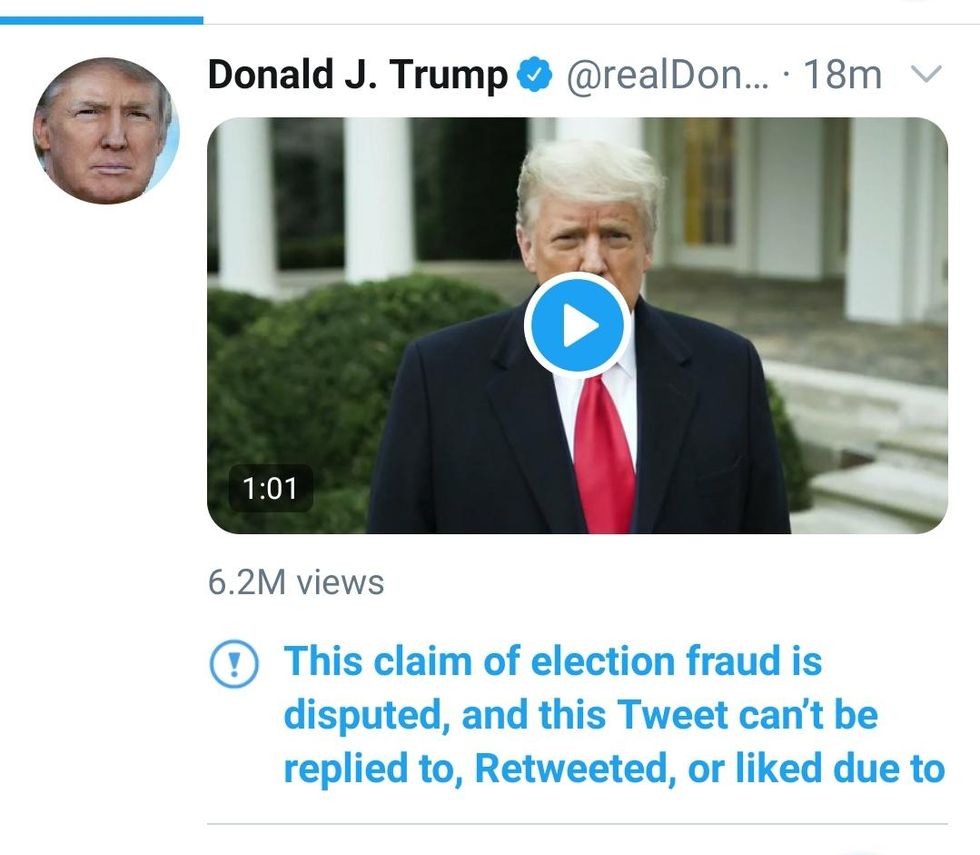Click the divider line below the tweet

[577, 824]
